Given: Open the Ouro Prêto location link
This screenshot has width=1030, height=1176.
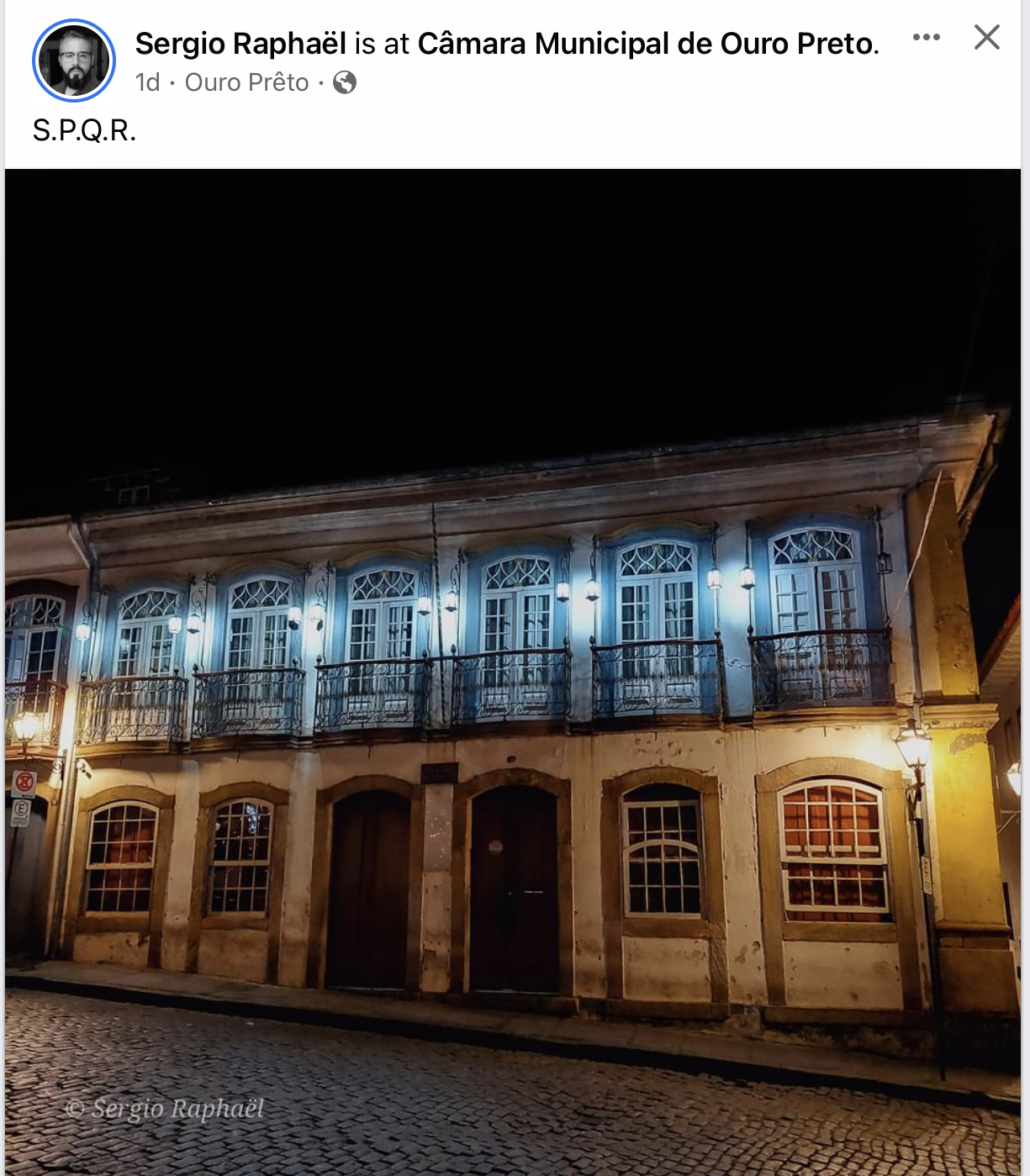Looking at the screenshot, I should coord(247,82).
